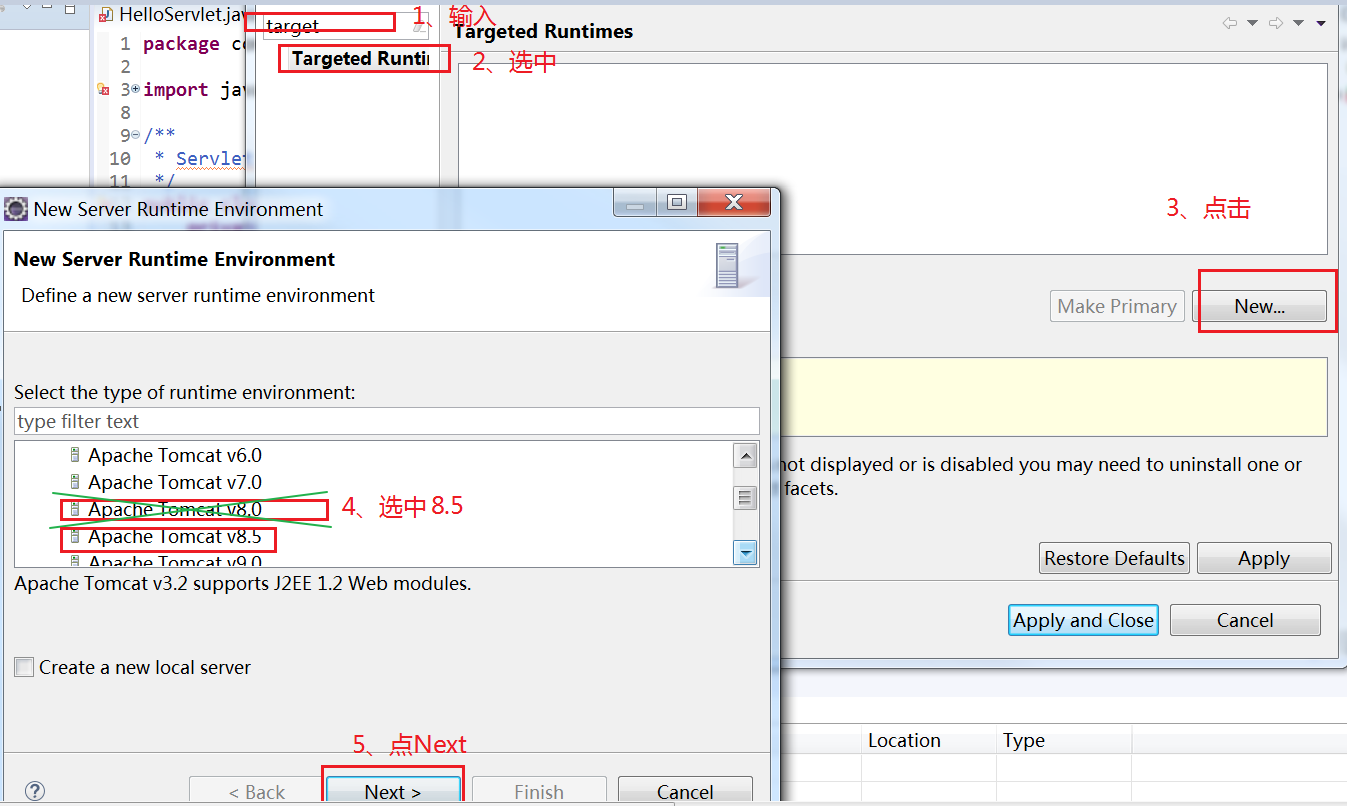Open the preferences view menu dropdown
Image resolution: width=1347 pixels, height=806 pixels.
pos(1321,23)
